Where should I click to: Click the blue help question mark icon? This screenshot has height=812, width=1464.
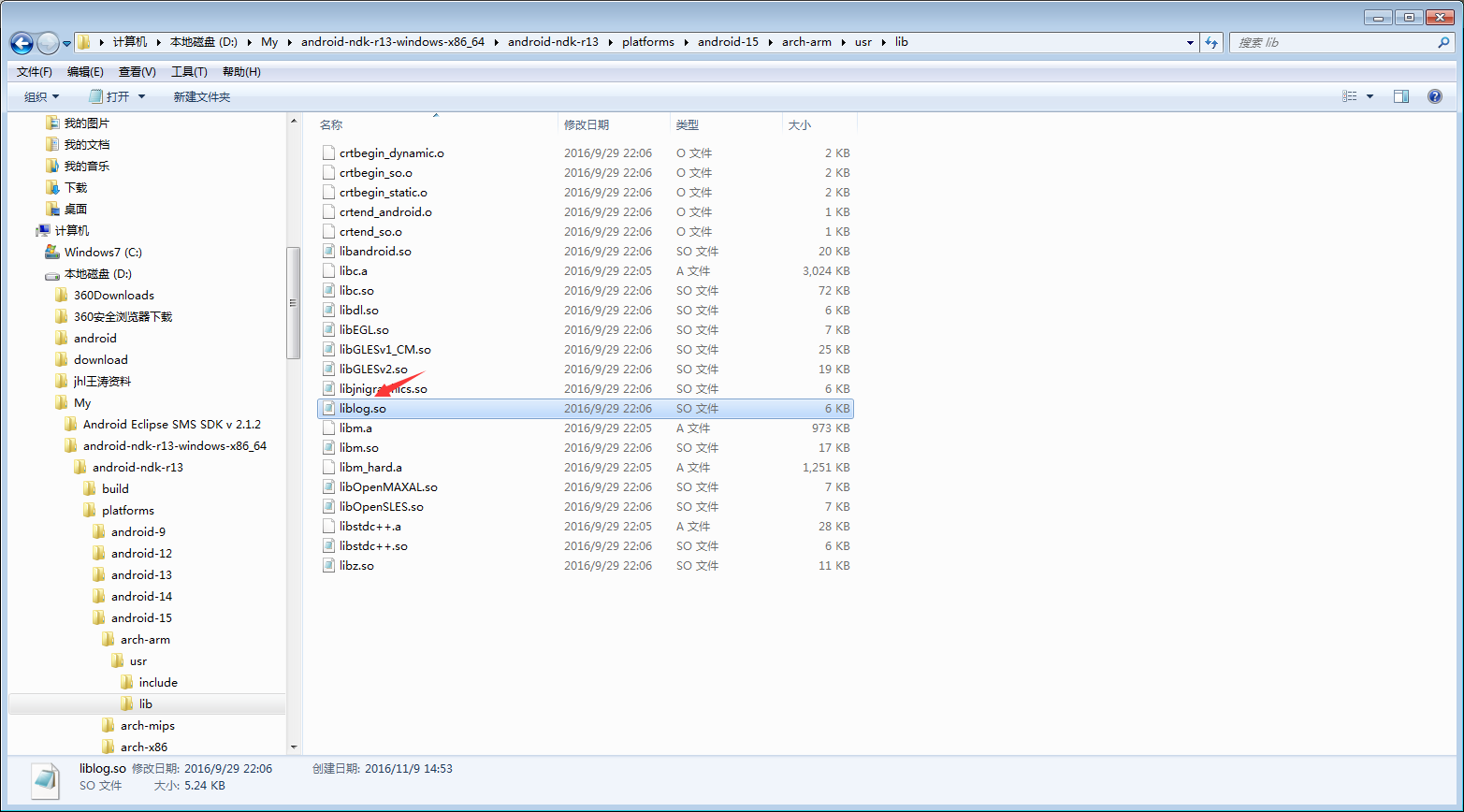[1435, 96]
